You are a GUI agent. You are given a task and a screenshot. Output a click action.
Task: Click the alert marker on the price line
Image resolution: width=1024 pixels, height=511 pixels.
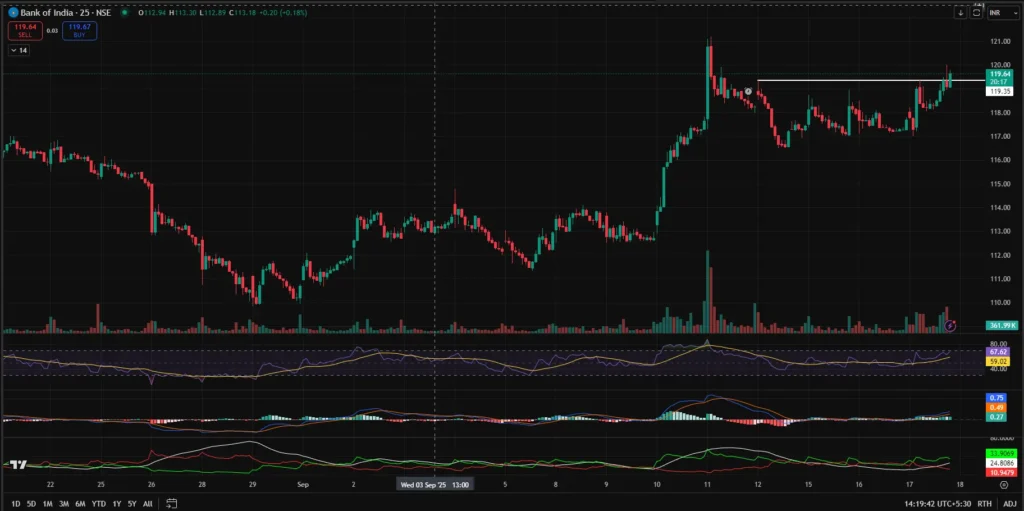[x=748, y=91]
